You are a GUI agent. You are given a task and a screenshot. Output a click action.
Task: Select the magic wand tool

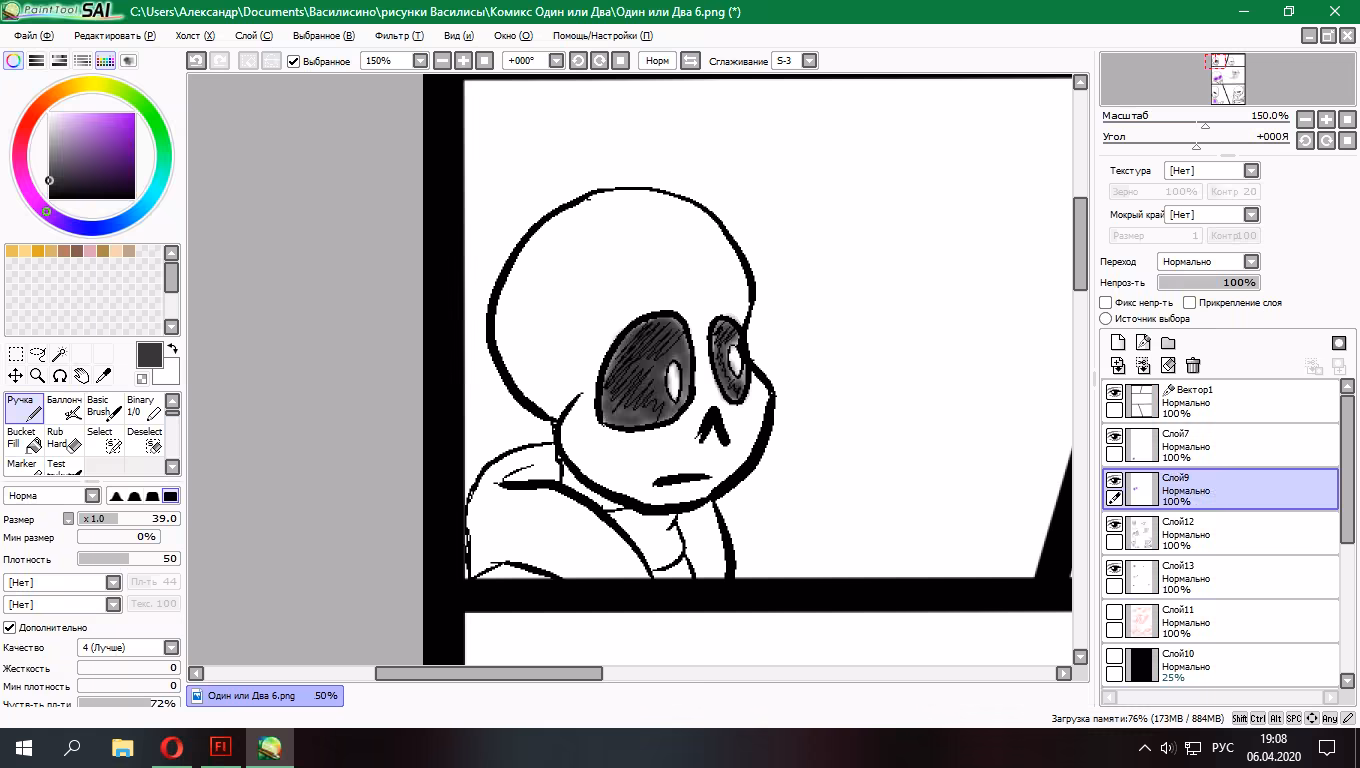tap(60, 354)
